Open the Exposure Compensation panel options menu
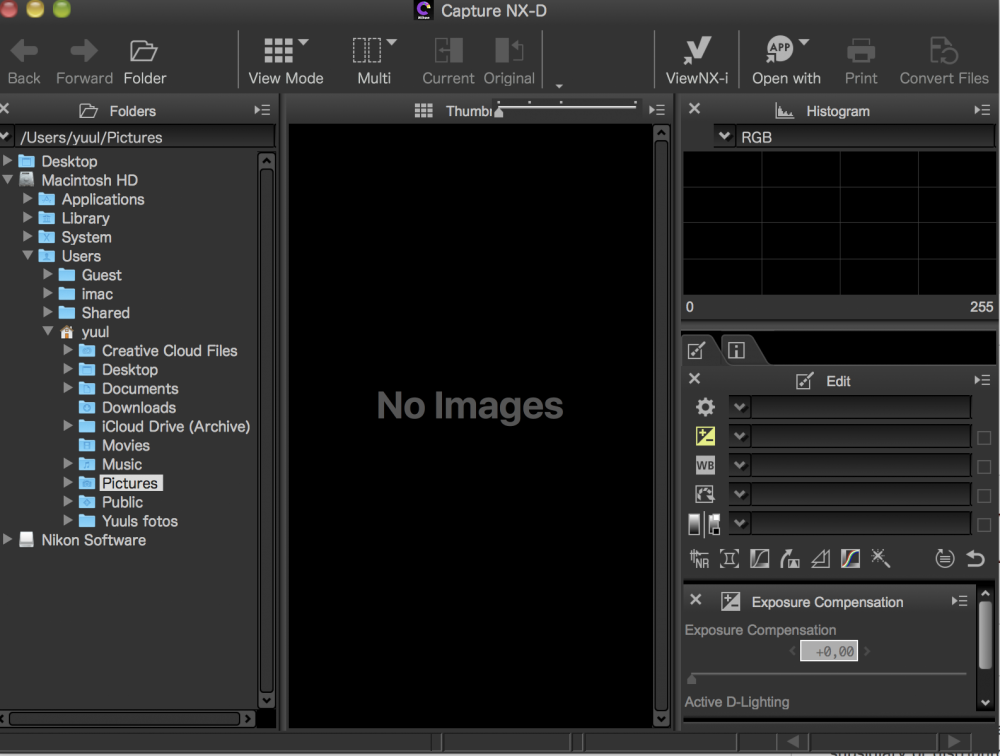The width and height of the screenshot is (1000, 756). click(960, 601)
